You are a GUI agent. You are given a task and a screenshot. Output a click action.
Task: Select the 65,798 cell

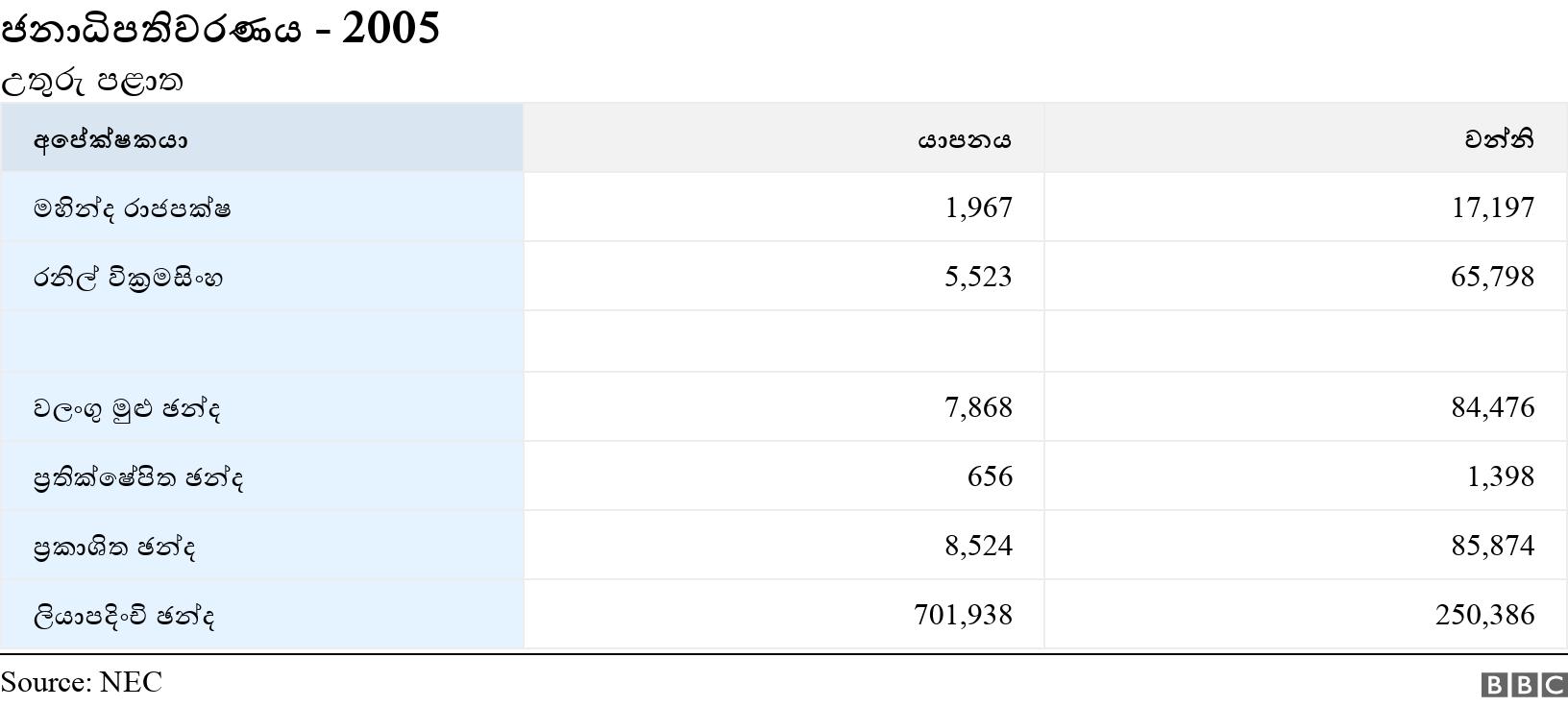pos(1492,277)
